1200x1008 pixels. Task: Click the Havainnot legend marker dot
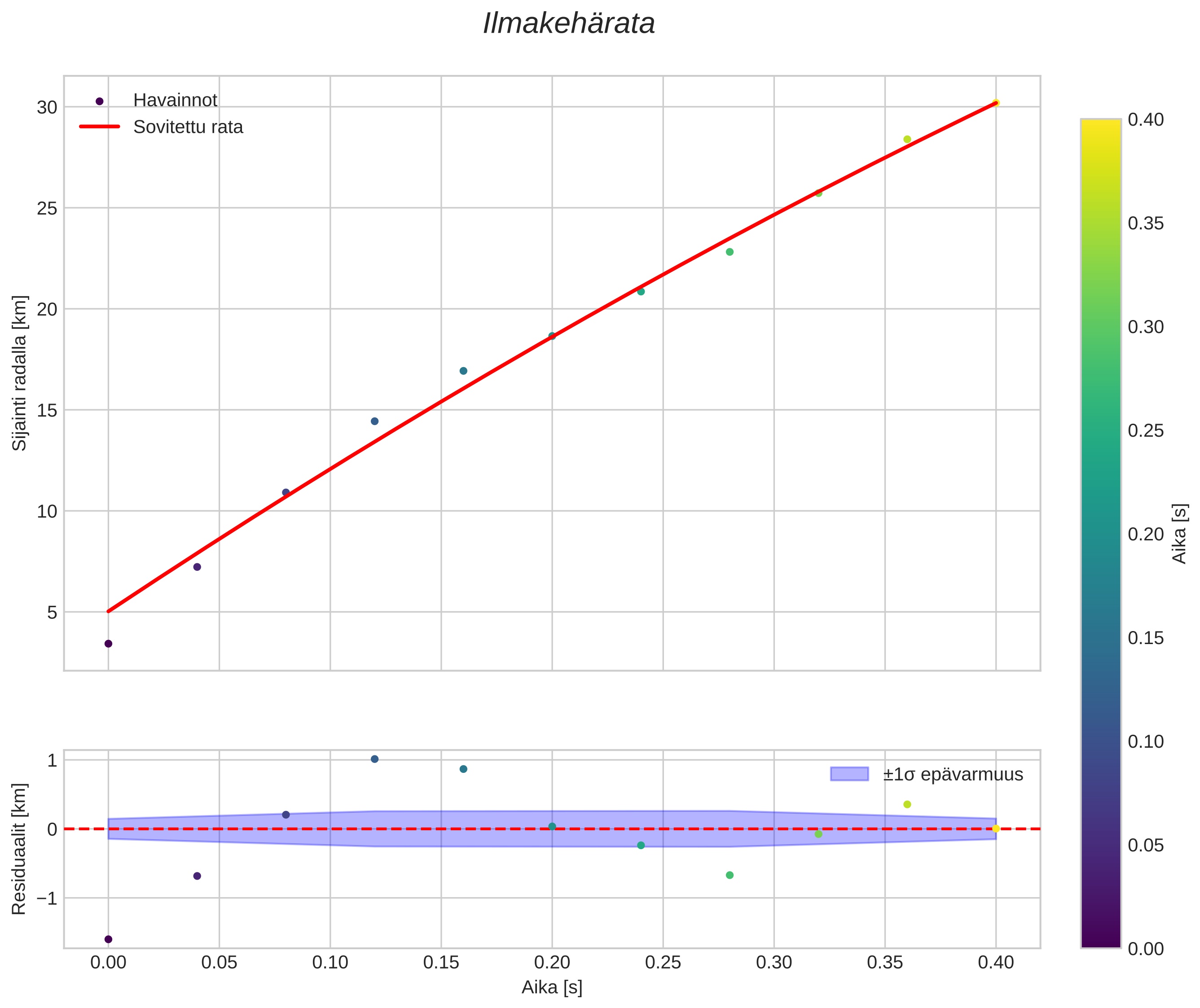[x=100, y=101]
